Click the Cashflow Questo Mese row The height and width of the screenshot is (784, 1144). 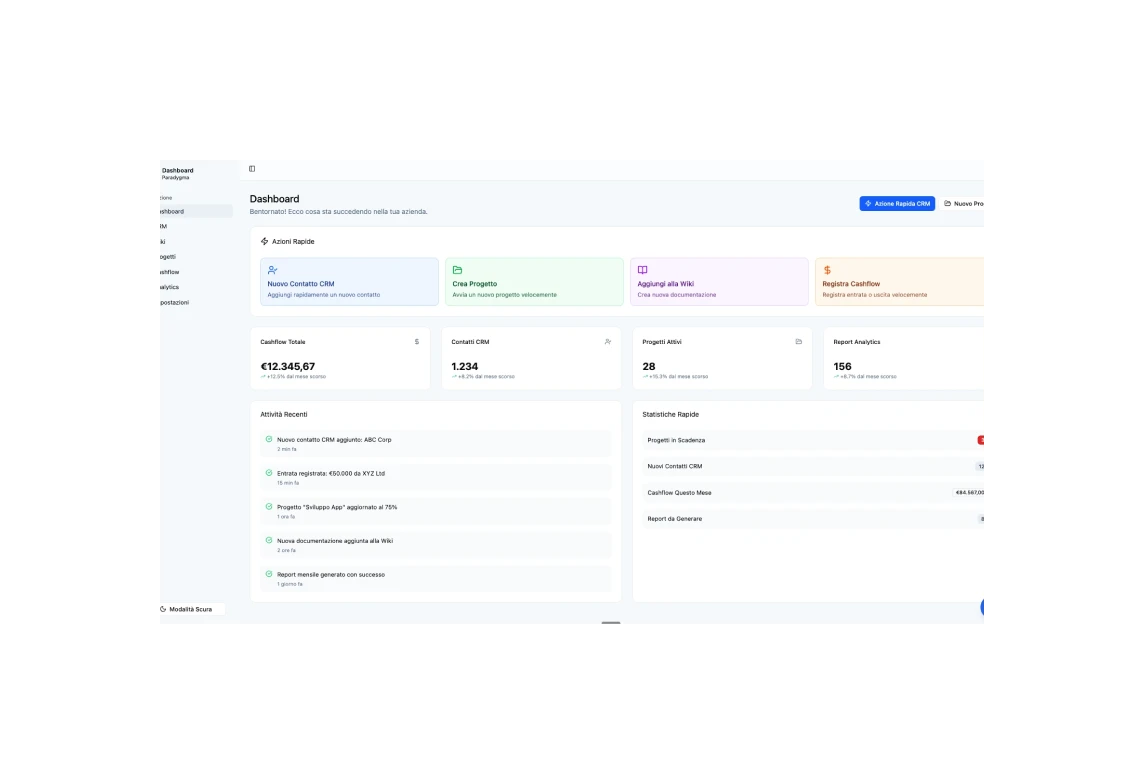813,492
